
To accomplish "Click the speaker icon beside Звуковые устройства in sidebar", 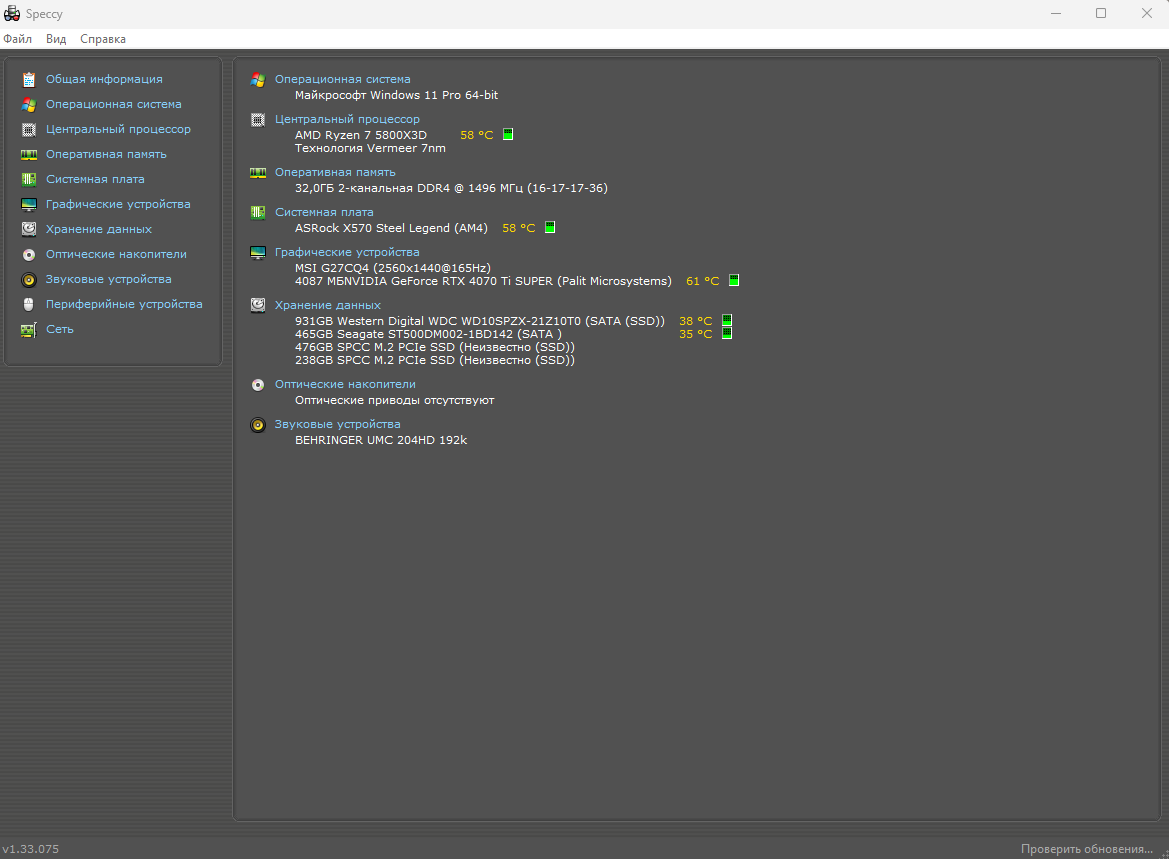I will pyautogui.click(x=29, y=280).
